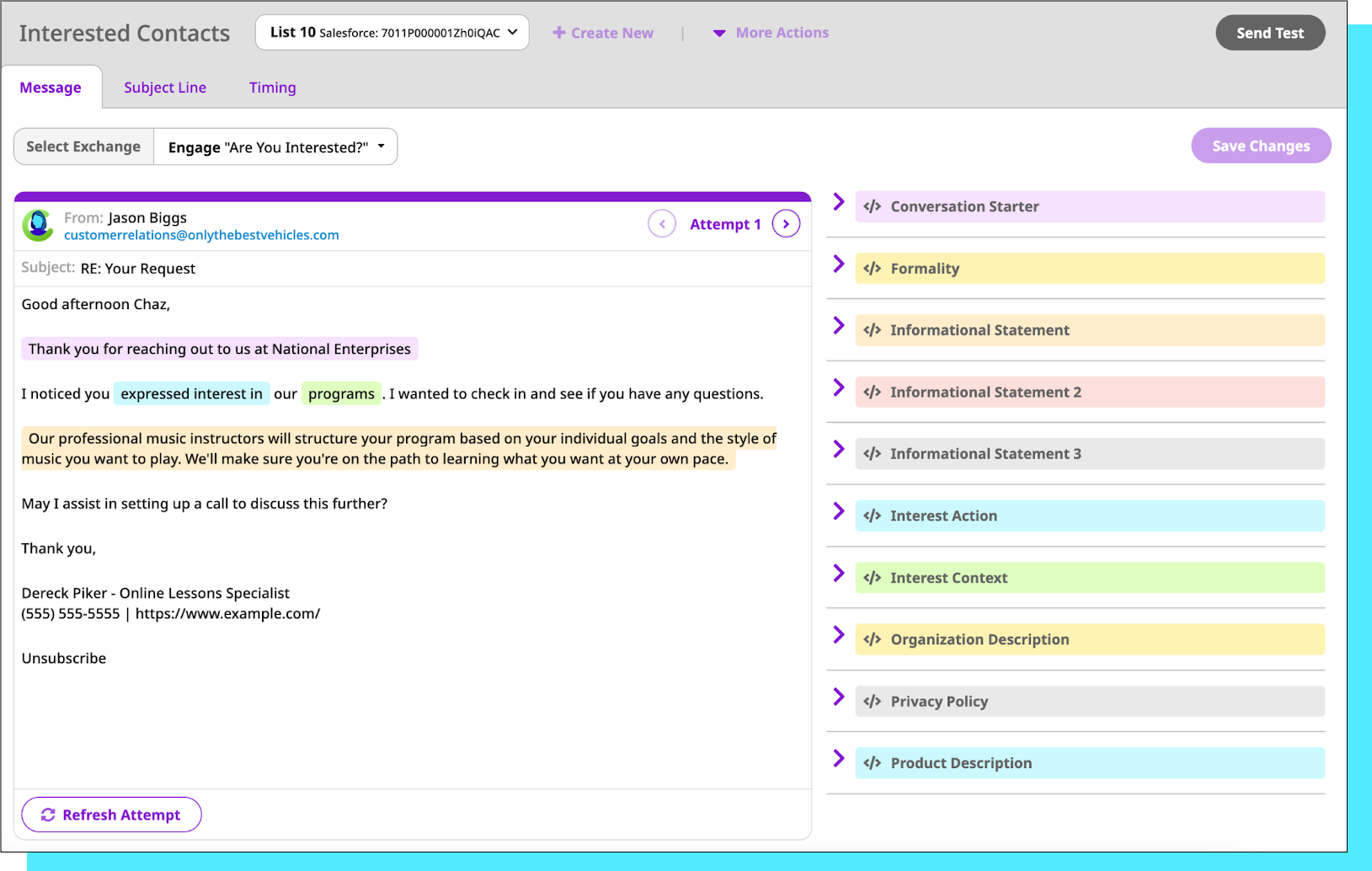Select the highlighted "programs" text chip

pyautogui.click(x=341, y=393)
